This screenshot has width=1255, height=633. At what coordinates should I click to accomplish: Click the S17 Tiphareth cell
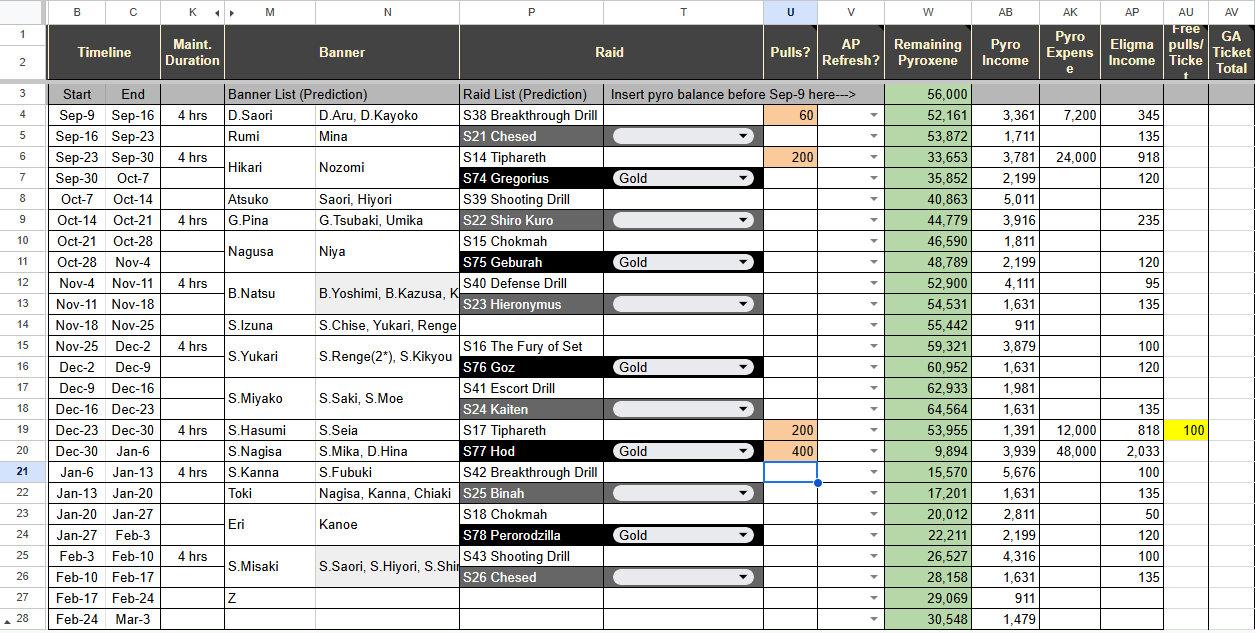[x=531, y=430]
